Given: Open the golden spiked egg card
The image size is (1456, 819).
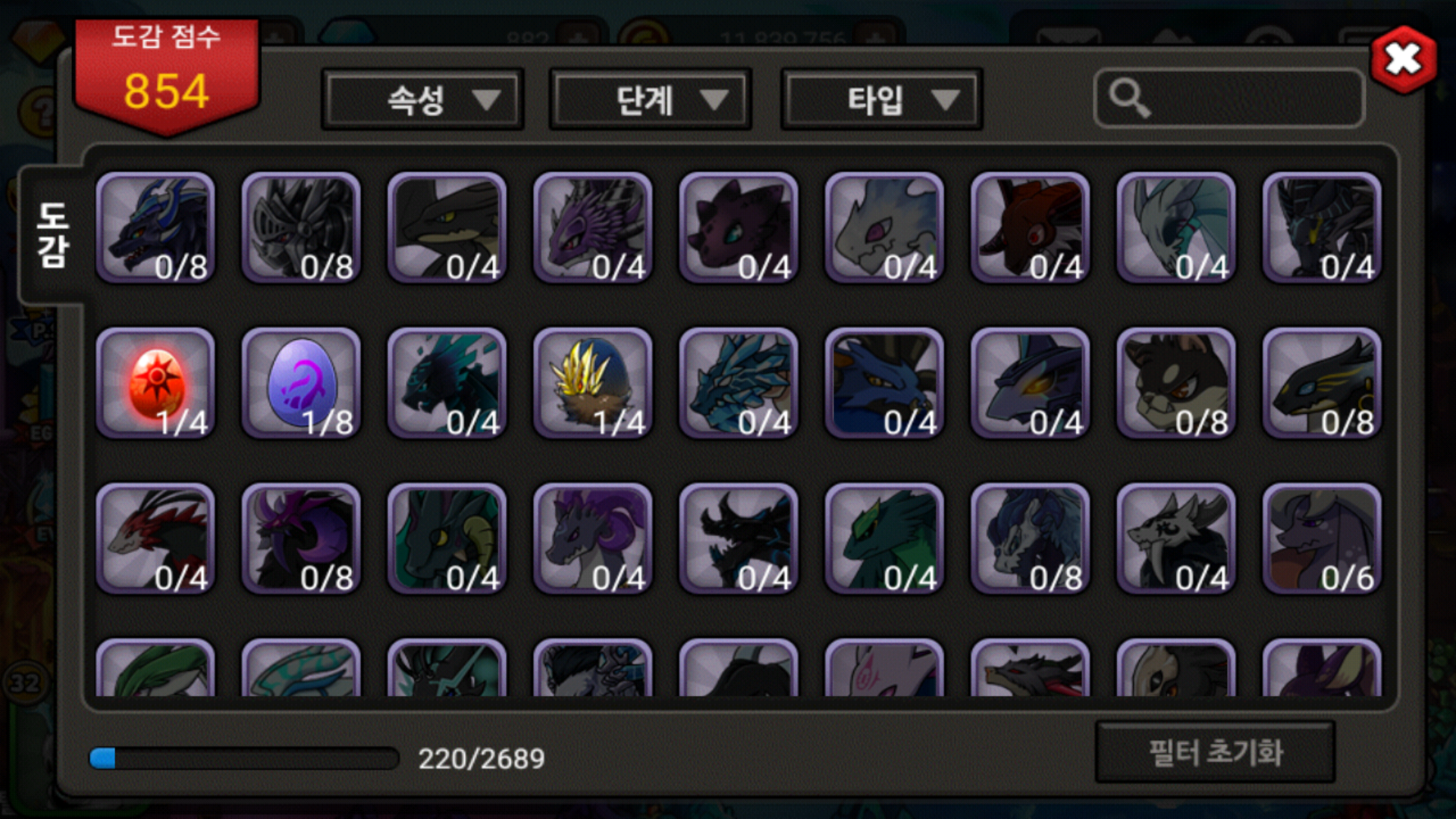Looking at the screenshot, I should point(593,384).
